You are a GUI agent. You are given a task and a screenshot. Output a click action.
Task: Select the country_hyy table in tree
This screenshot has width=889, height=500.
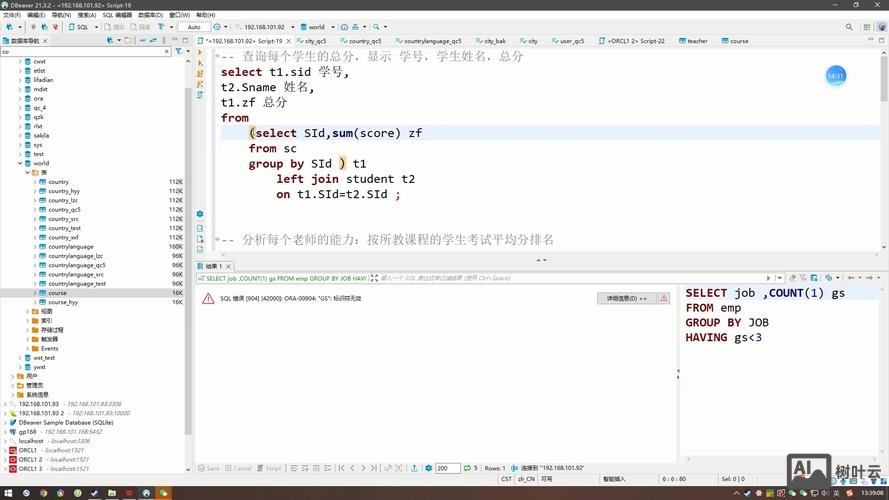[64, 191]
